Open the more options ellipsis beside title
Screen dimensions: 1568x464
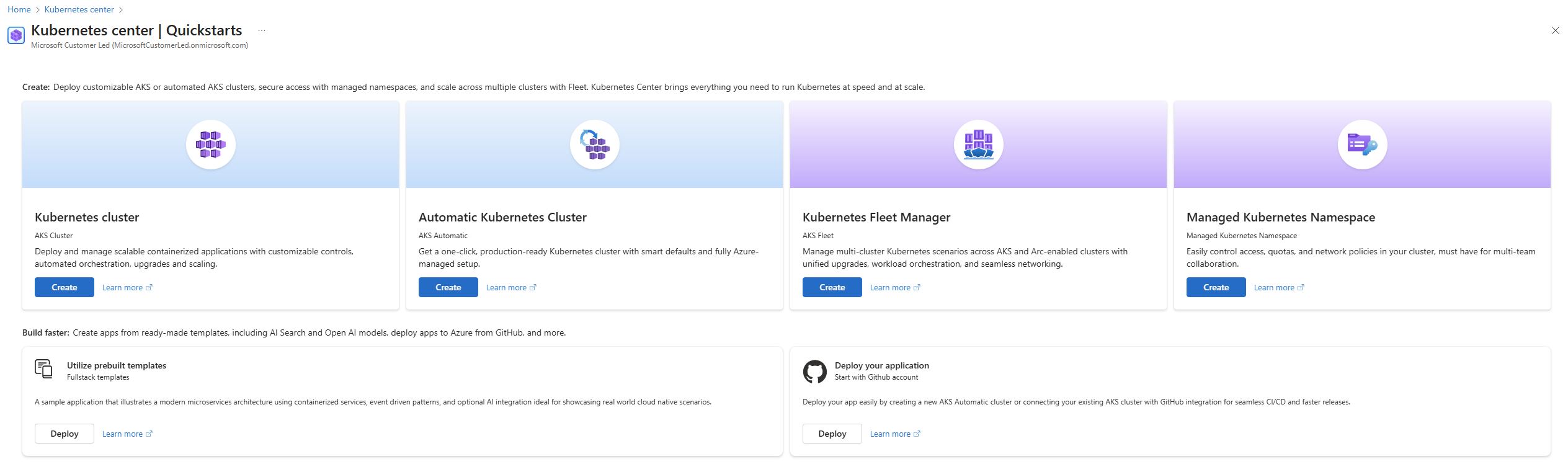coord(262,30)
